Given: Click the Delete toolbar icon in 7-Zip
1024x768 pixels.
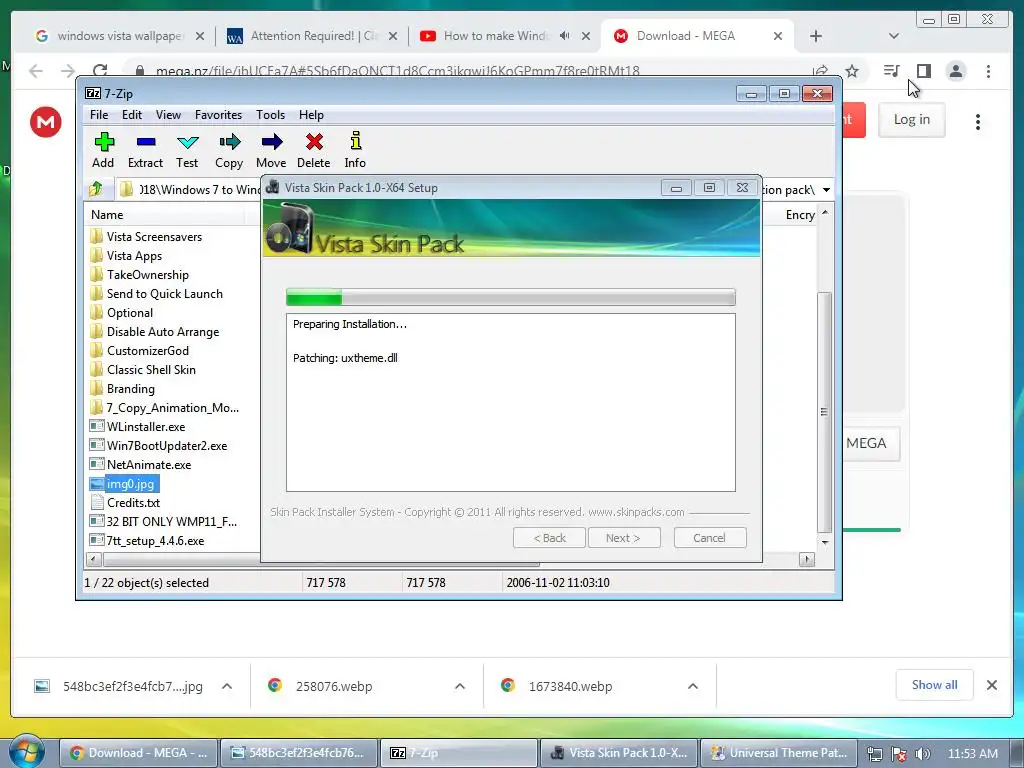Looking at the screenshot, I should pos(313,150).
